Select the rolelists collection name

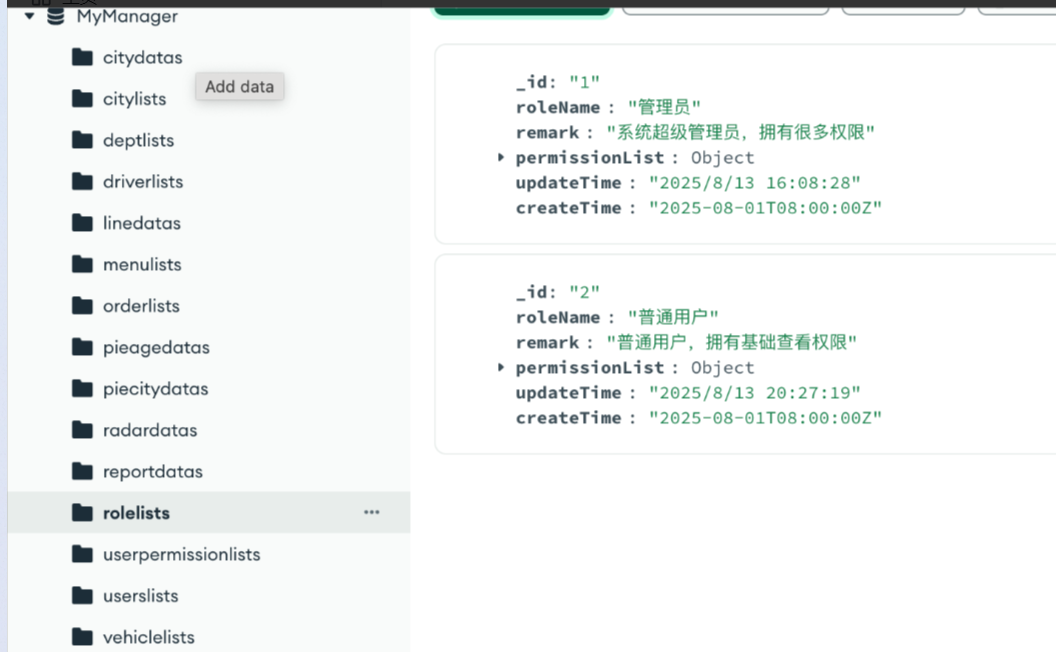point(136,513)
